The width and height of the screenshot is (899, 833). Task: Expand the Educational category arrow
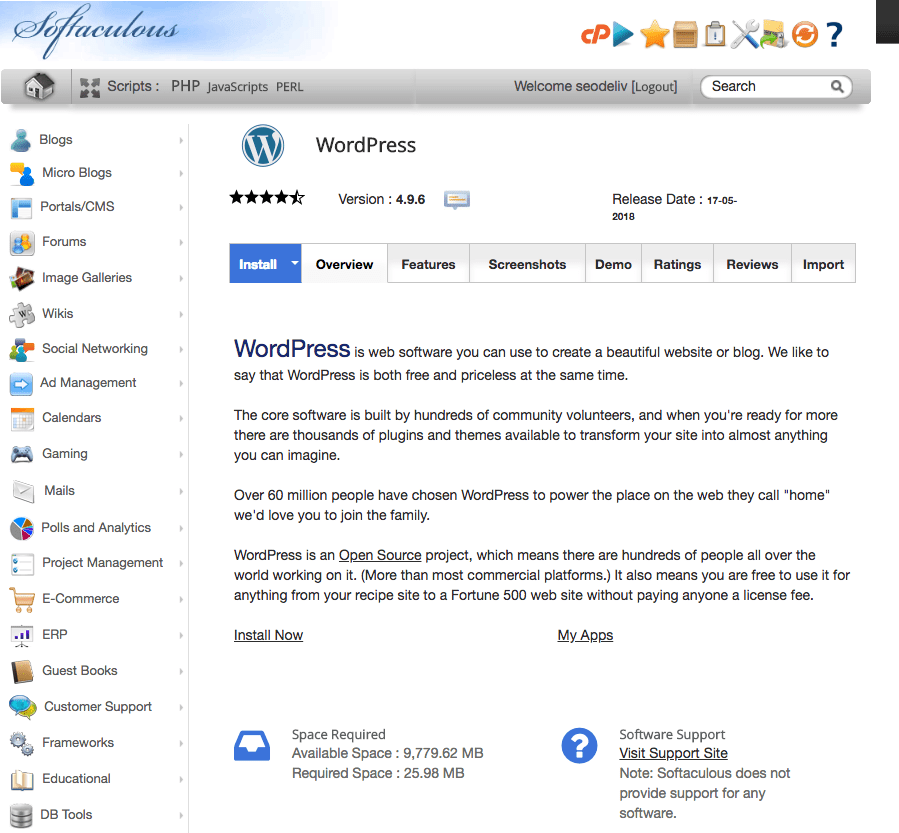coord(181,779)
